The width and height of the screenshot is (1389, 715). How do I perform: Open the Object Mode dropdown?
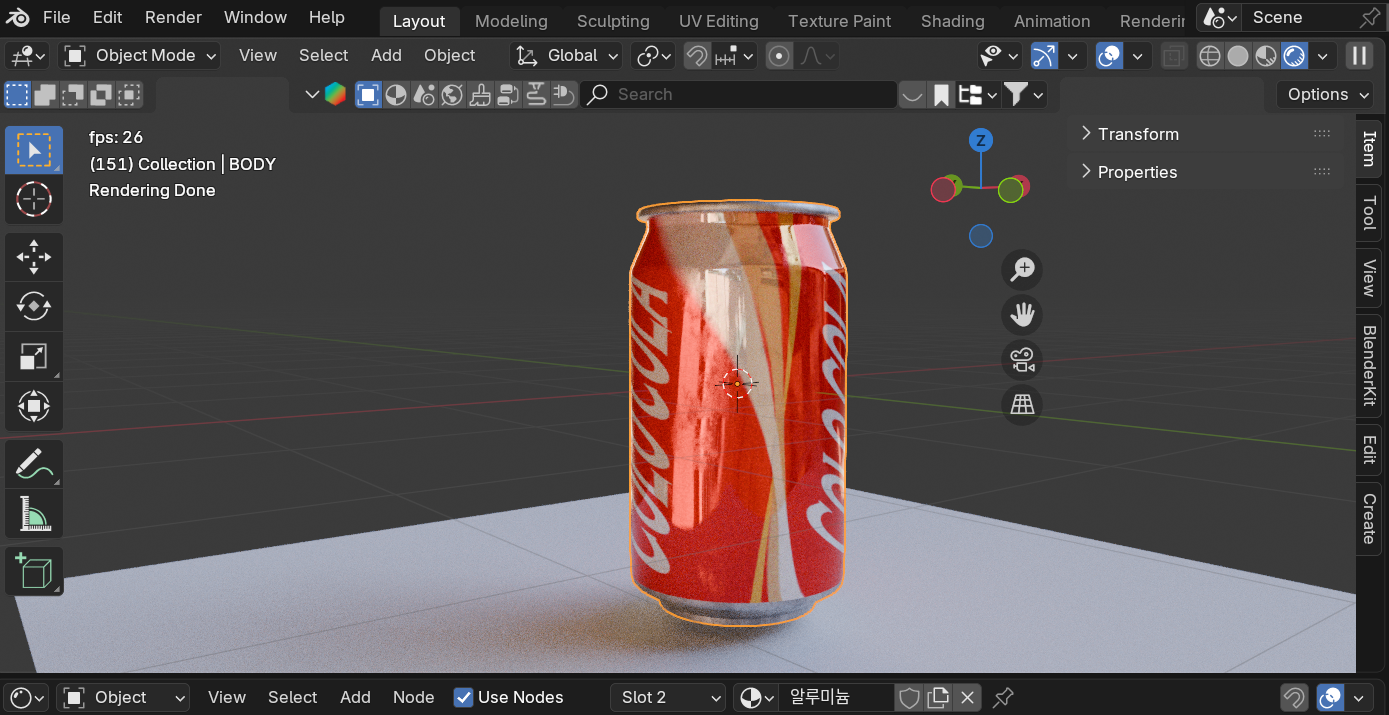(140, 56)
